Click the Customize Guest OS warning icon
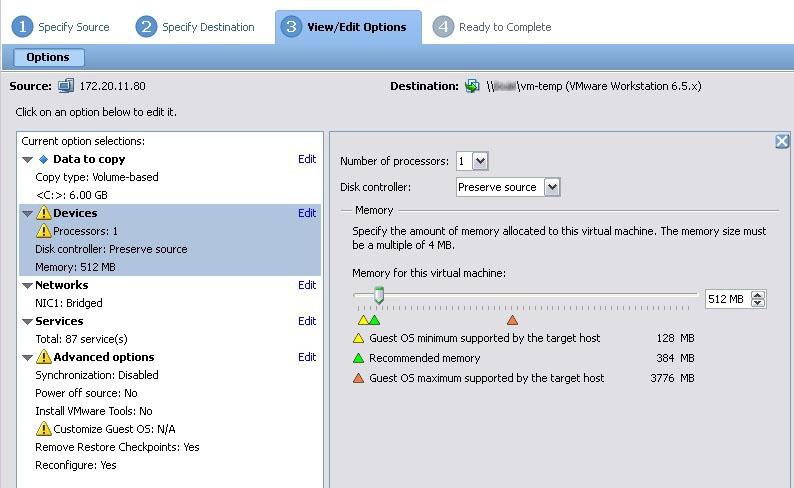The width and height of the screenshot is (794, 488). 43,429
